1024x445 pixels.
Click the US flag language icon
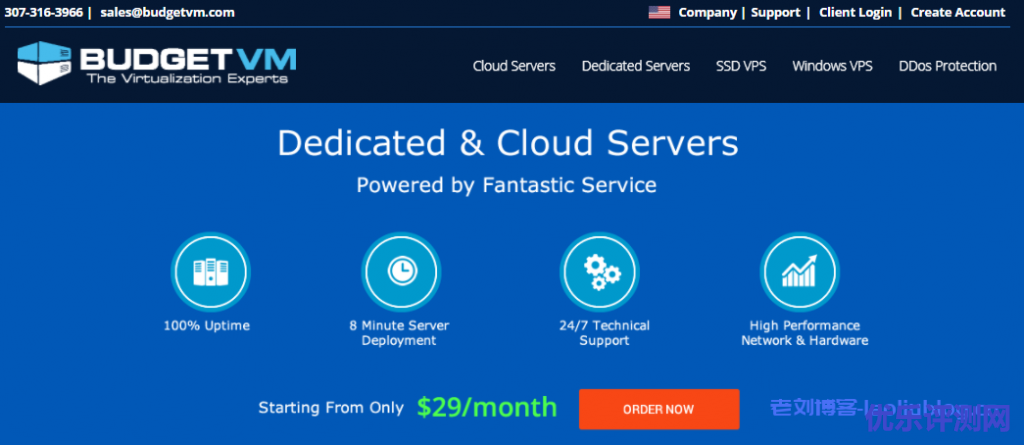coord(659,13)
